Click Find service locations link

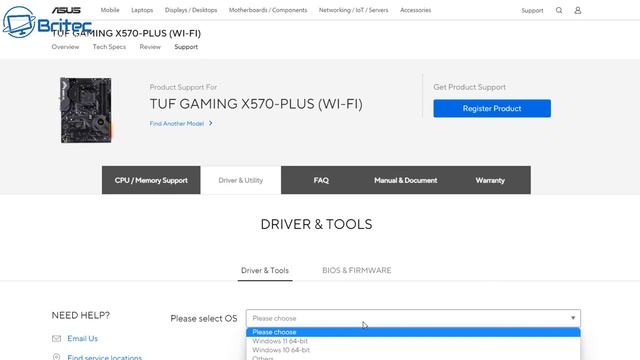tap(104, 357)
